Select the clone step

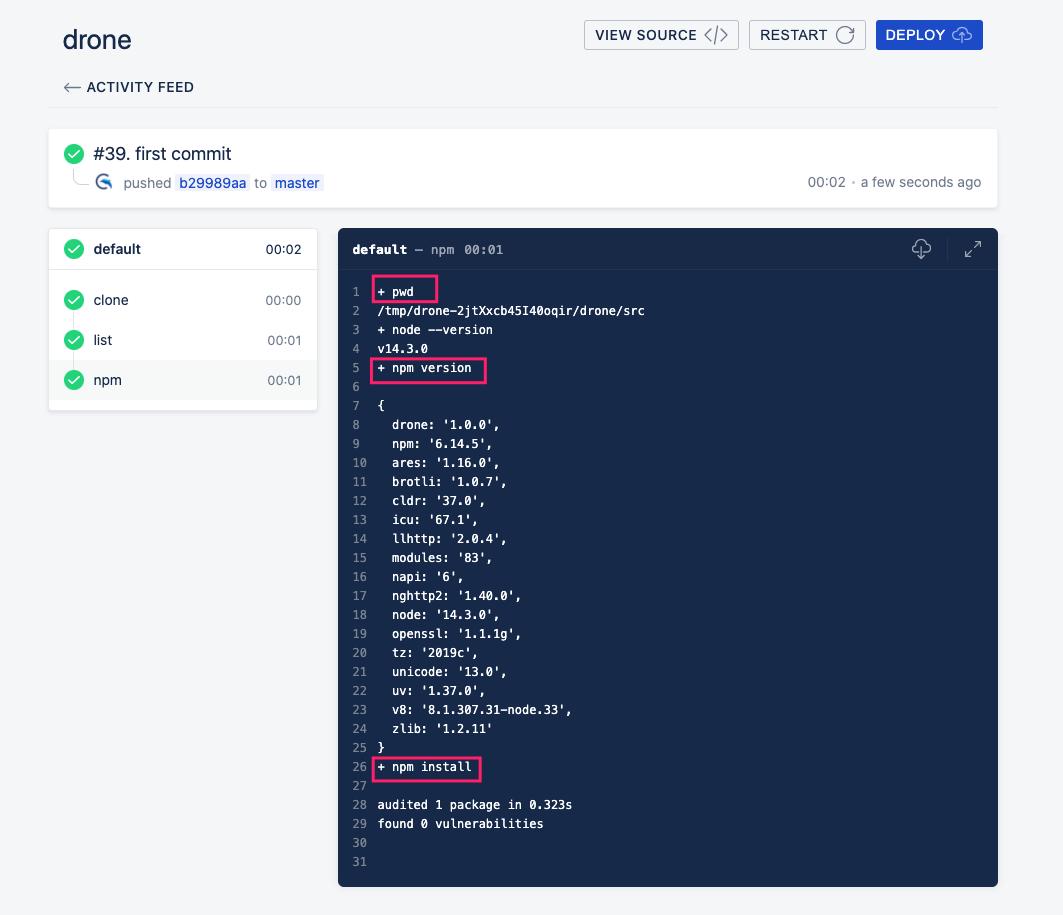tap(183, 300)
